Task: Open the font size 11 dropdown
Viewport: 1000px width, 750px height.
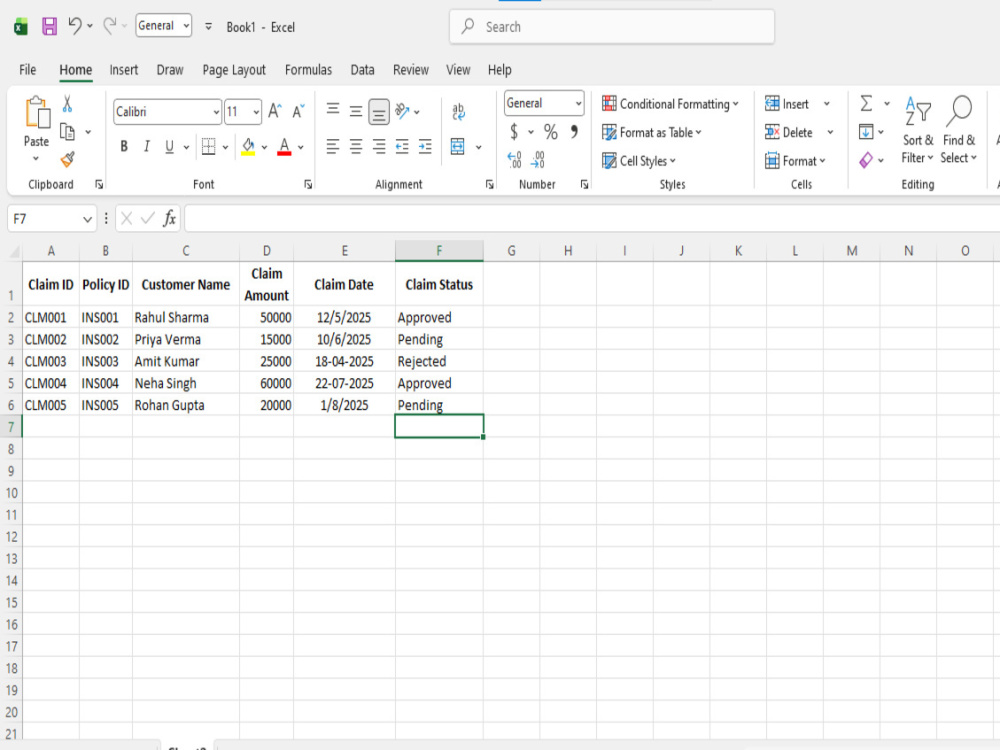Action: coord(256,112)
